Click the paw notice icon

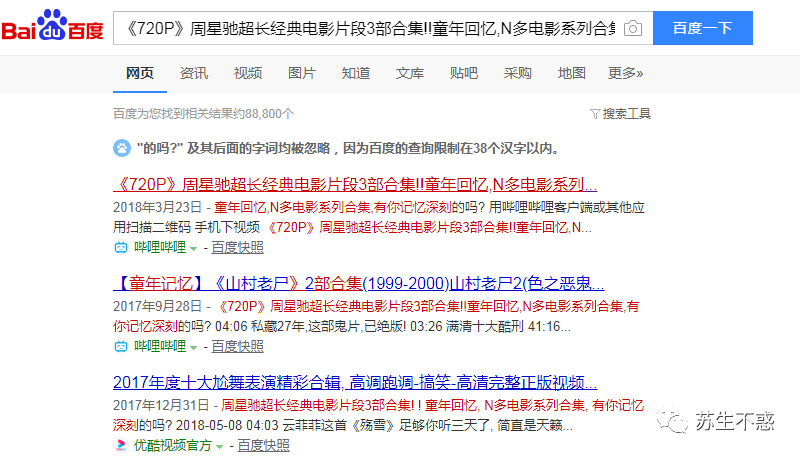(122, 148)
